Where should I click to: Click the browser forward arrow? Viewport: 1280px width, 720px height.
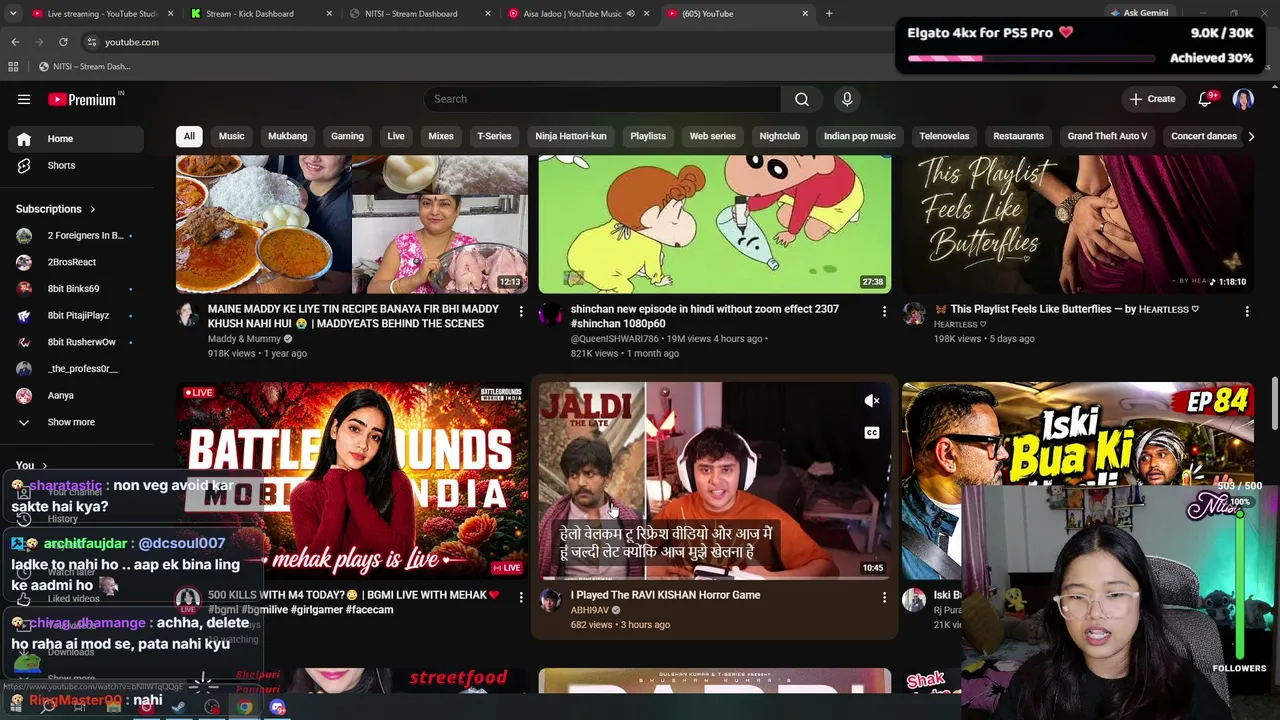pos(39,42)
